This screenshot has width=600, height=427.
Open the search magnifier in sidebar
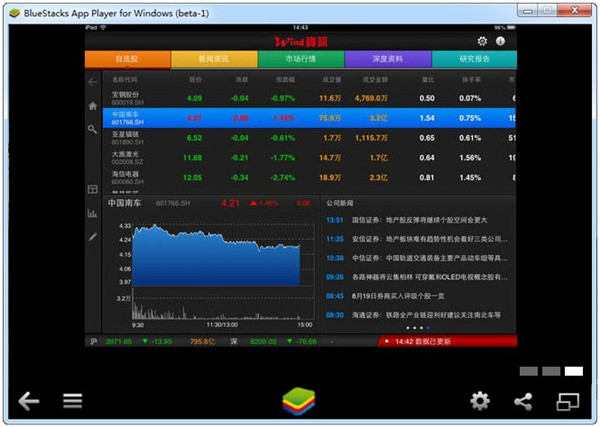(x=93, y=129)
